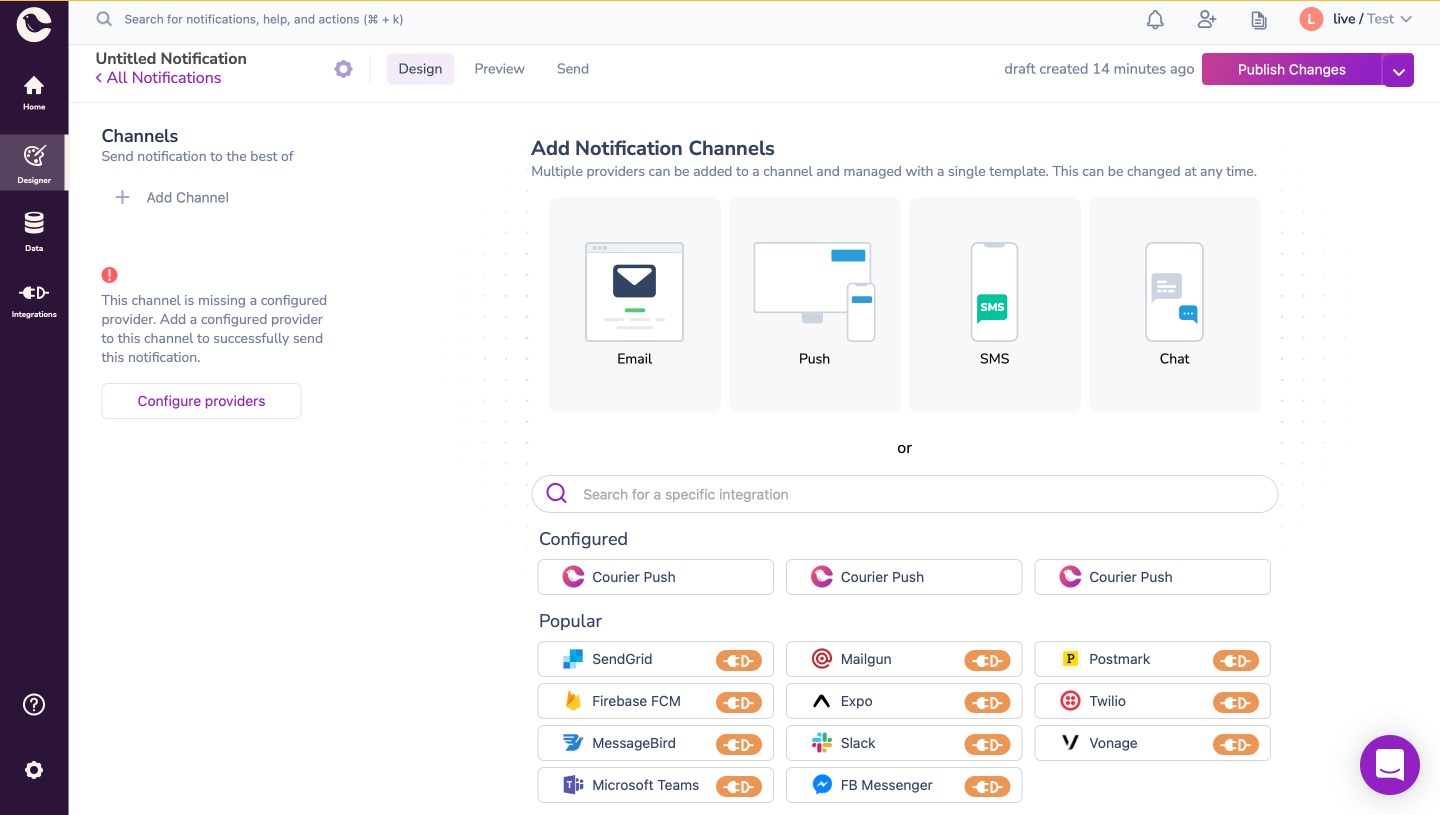Image resolution: width=1440 pixels, height=815 pixels.
Task: Toggle the SendGrid provider
Action: pos(739,660)
